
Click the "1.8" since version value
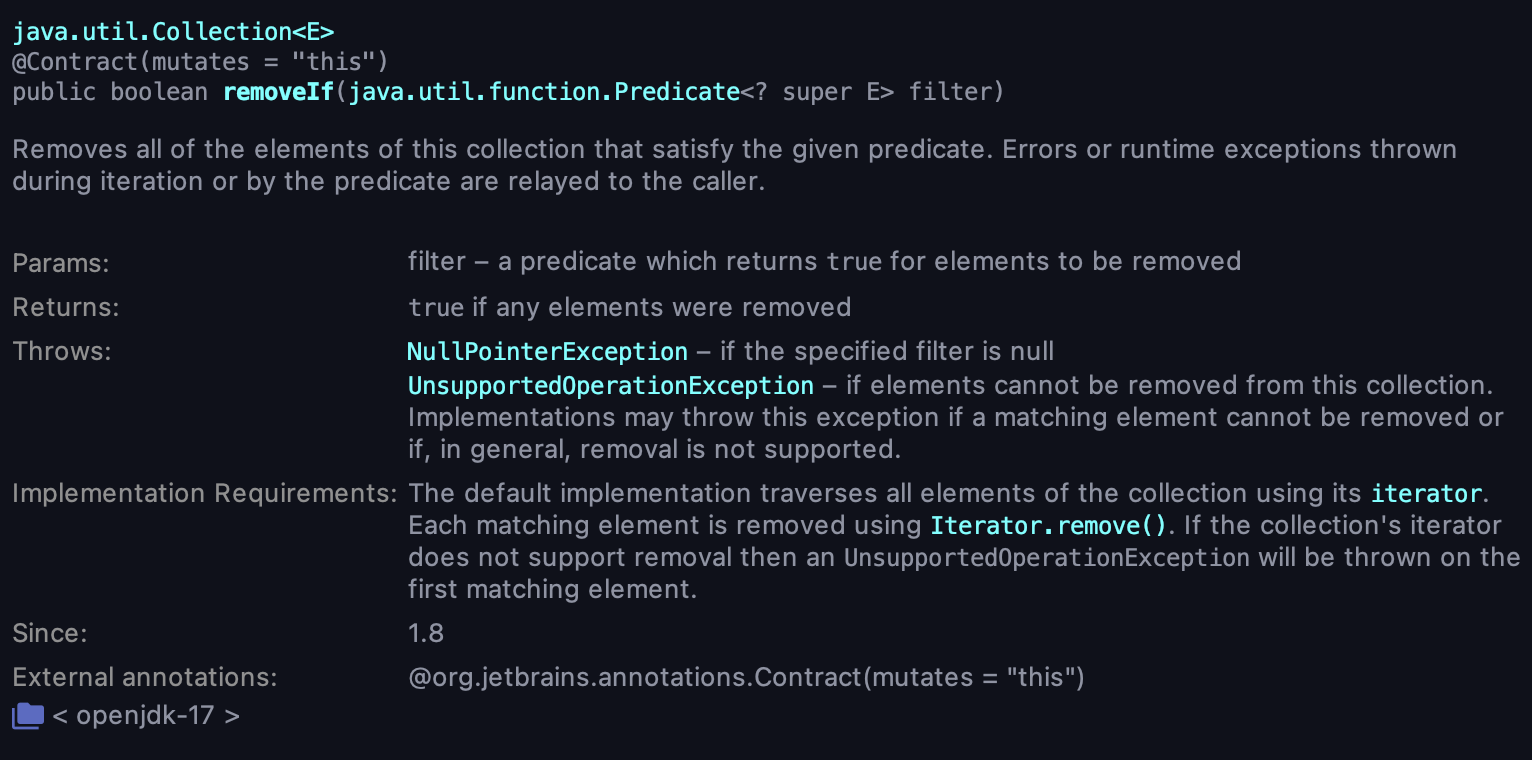tap(426, 633)
